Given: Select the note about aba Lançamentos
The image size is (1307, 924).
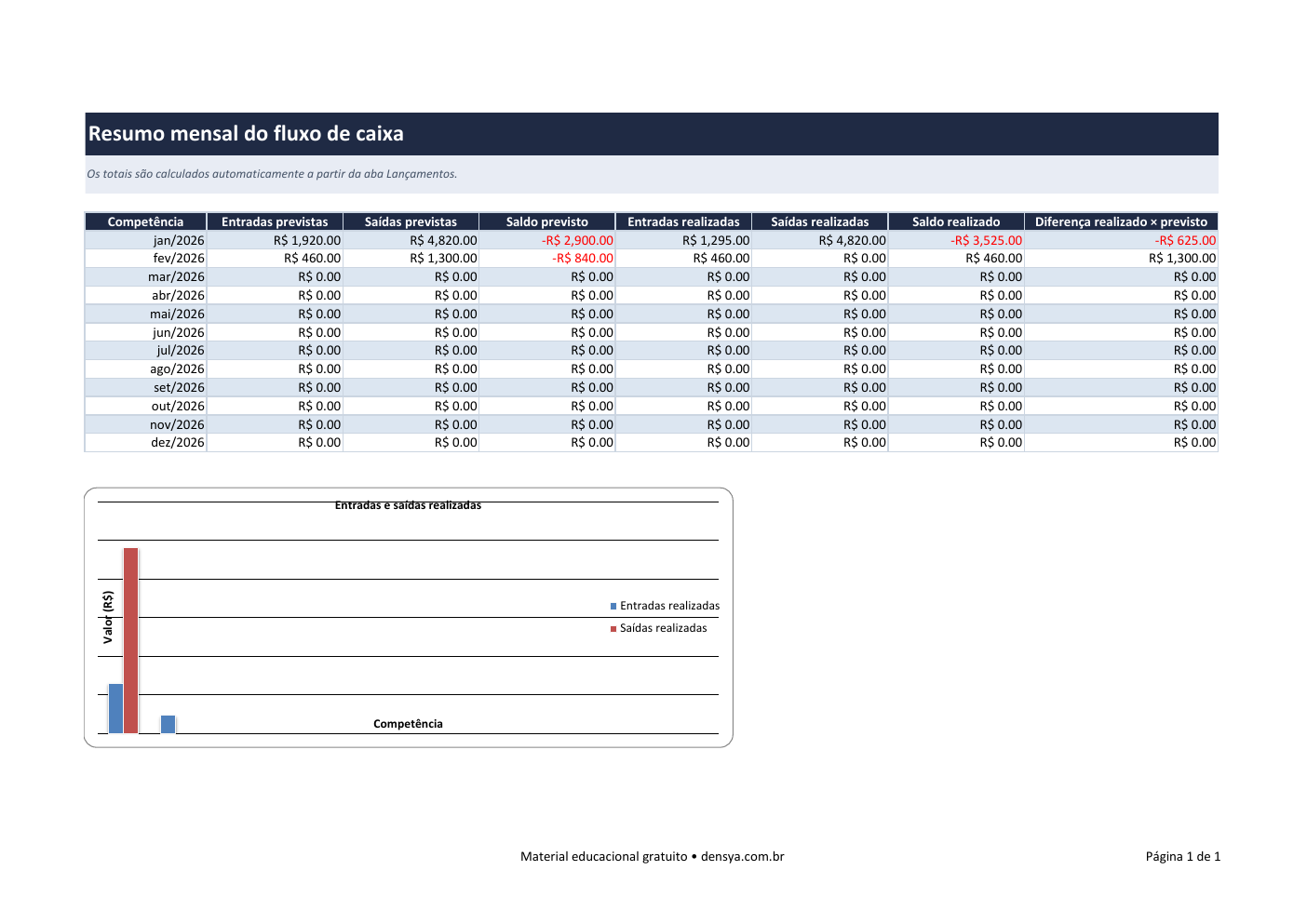Looking at the screenshot, I should [x=272, y=174].
